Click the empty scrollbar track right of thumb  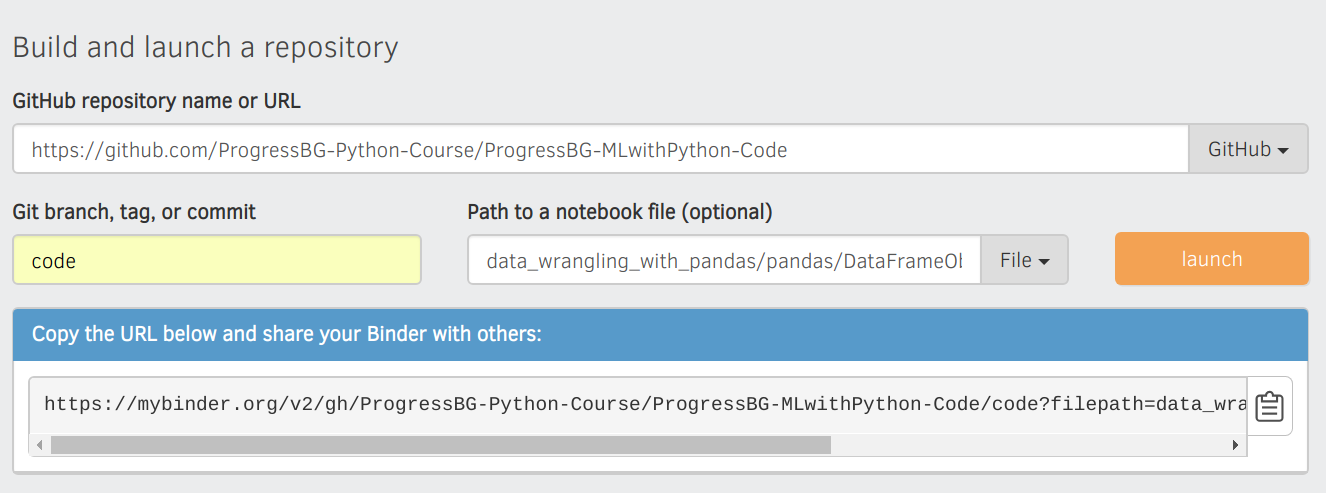(1030, 445)
